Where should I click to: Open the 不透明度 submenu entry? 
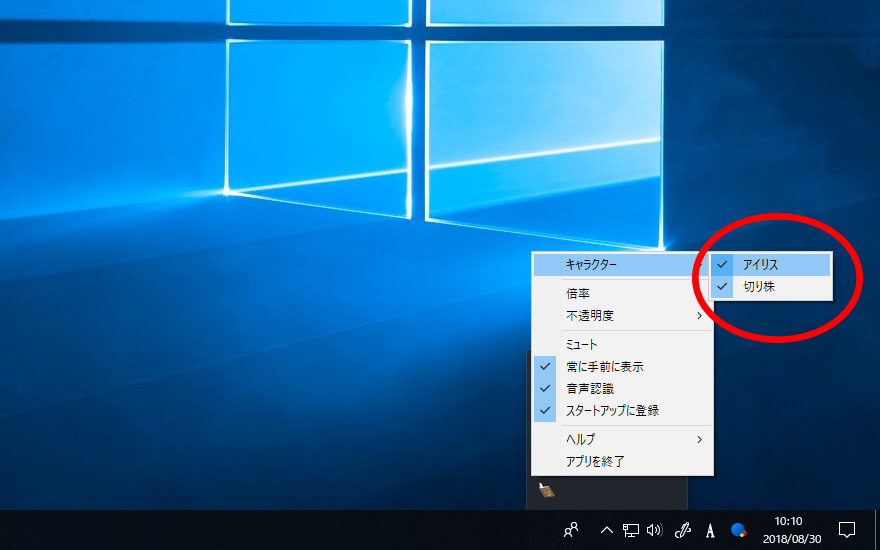[x=622, y=316]
